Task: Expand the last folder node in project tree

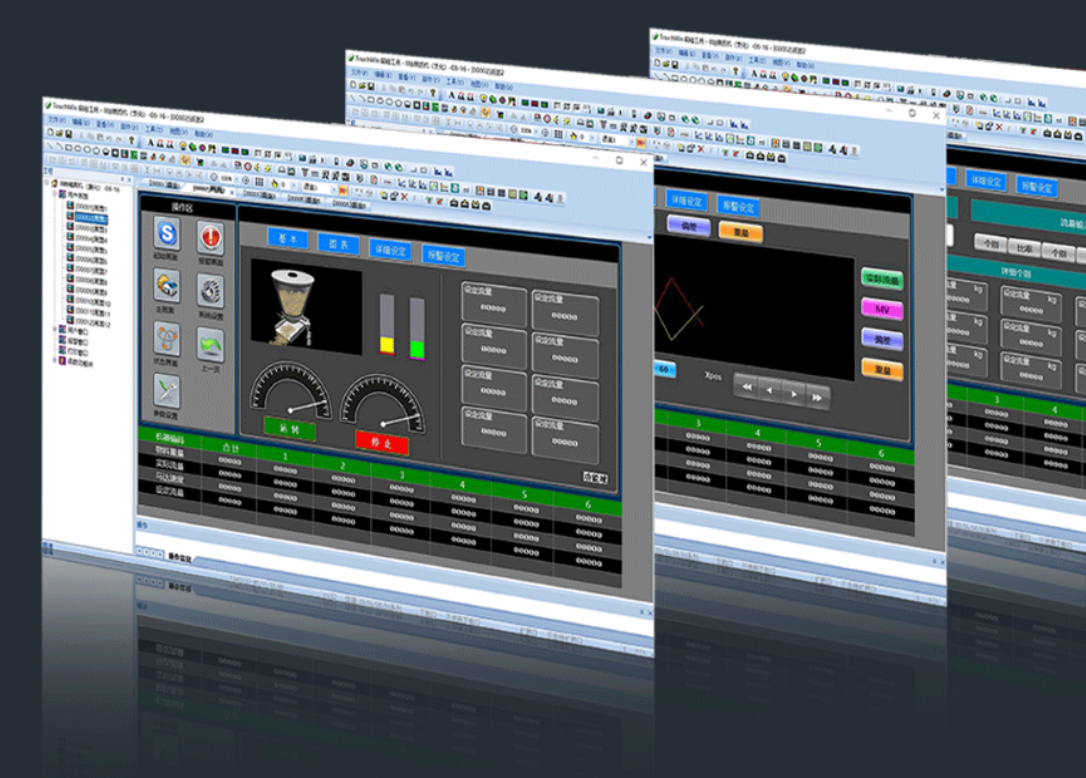Action: 55,360
